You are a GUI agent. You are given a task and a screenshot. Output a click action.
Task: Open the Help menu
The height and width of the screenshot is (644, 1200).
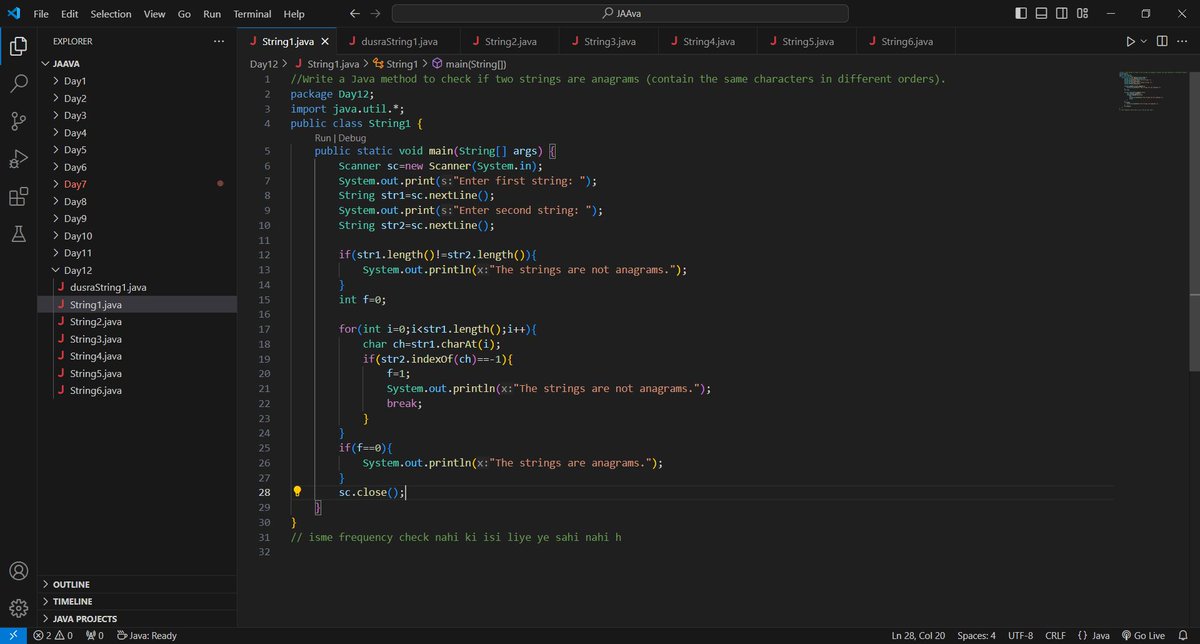coord(294,14)
